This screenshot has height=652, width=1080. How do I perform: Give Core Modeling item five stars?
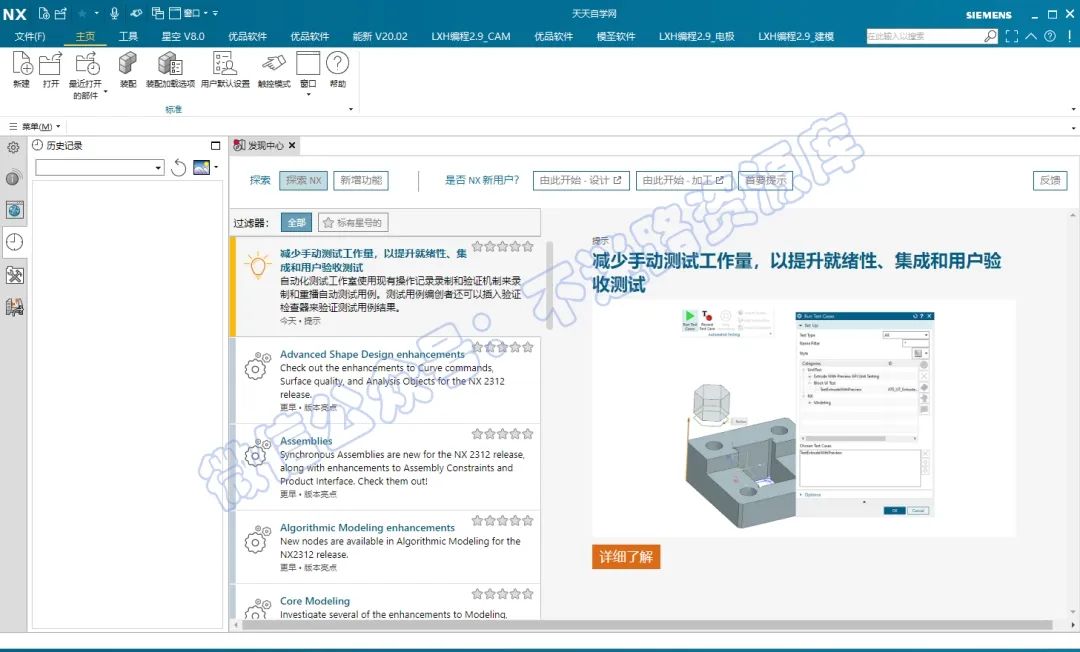click(528, 593)
